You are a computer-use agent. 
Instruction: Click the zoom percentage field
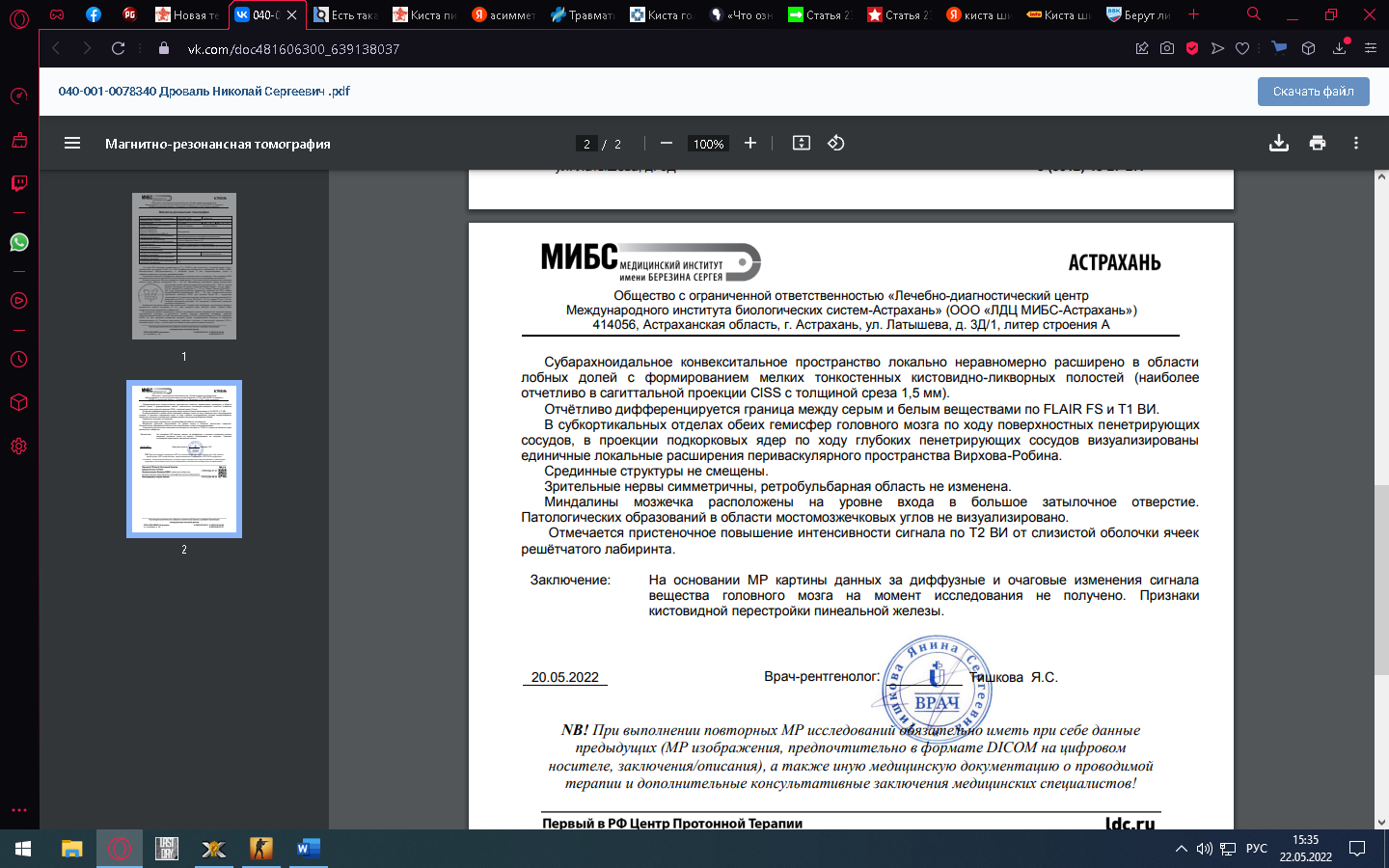[708, 145]
